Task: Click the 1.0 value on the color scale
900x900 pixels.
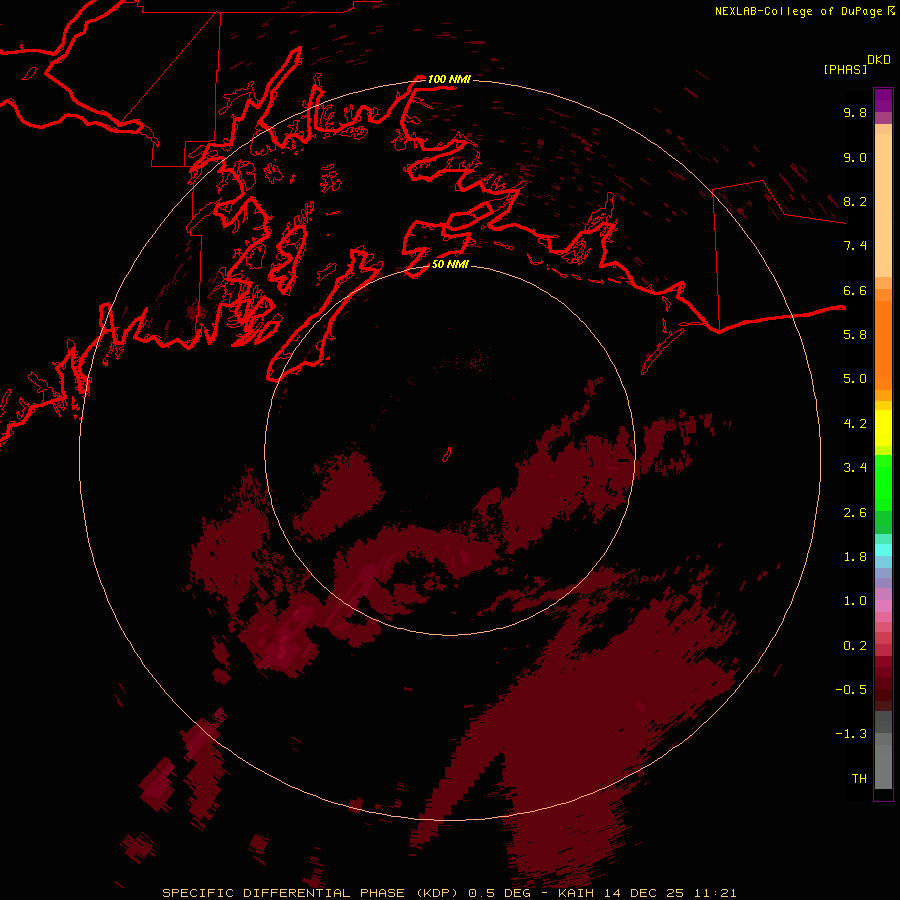Action: [855, 601]
